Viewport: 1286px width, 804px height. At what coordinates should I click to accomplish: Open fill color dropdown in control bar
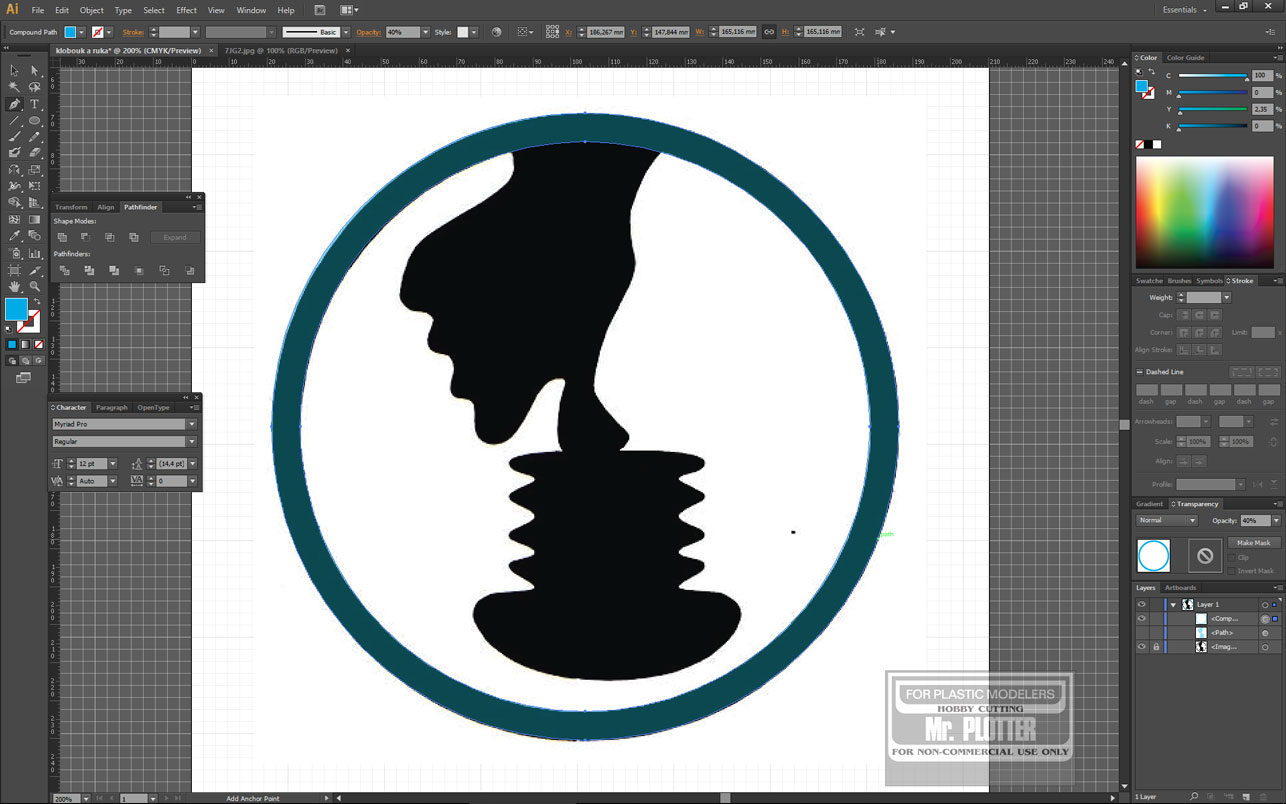(x=83, y=32)
